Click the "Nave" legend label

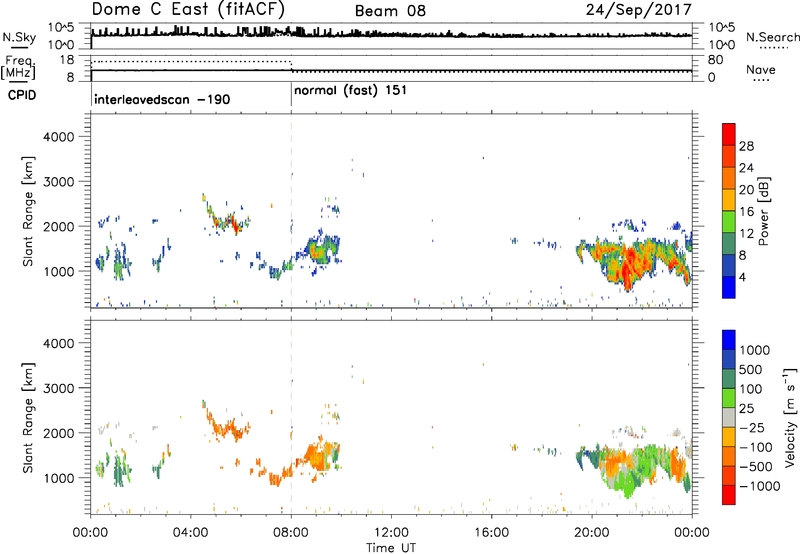pyautogui.click(x=761, y=69)
